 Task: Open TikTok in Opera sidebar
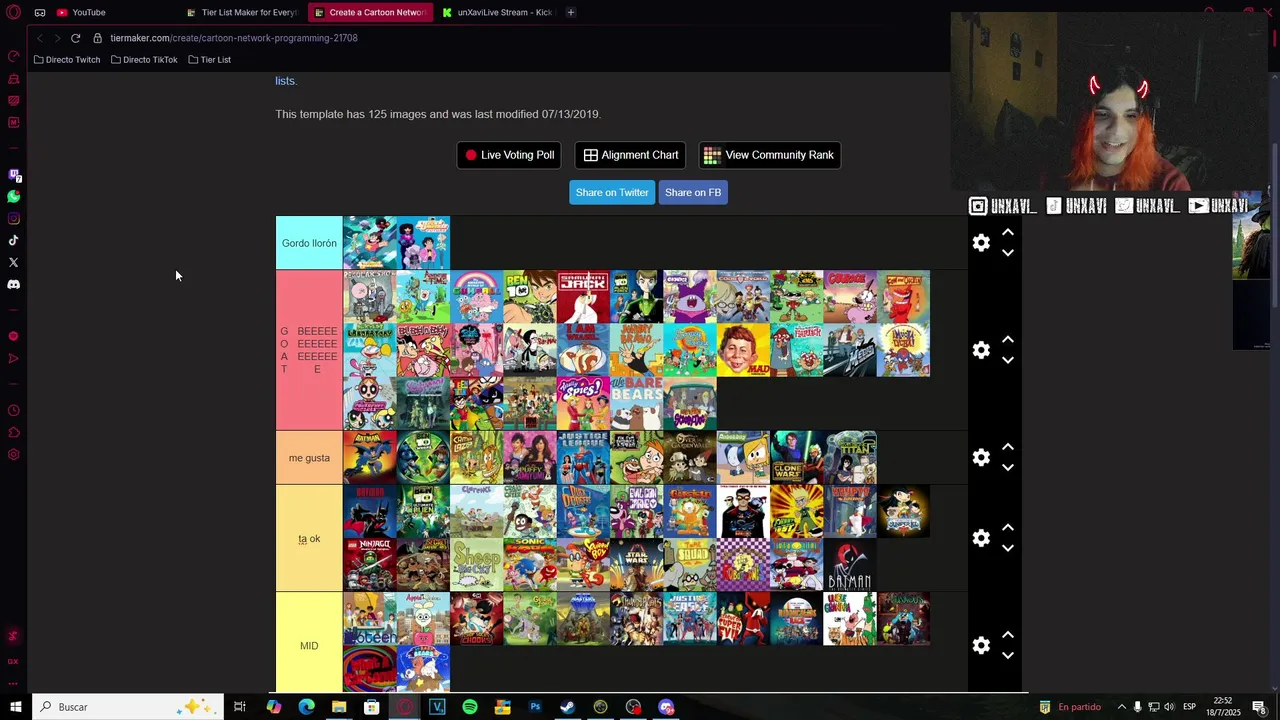click(x=13, y=240)
